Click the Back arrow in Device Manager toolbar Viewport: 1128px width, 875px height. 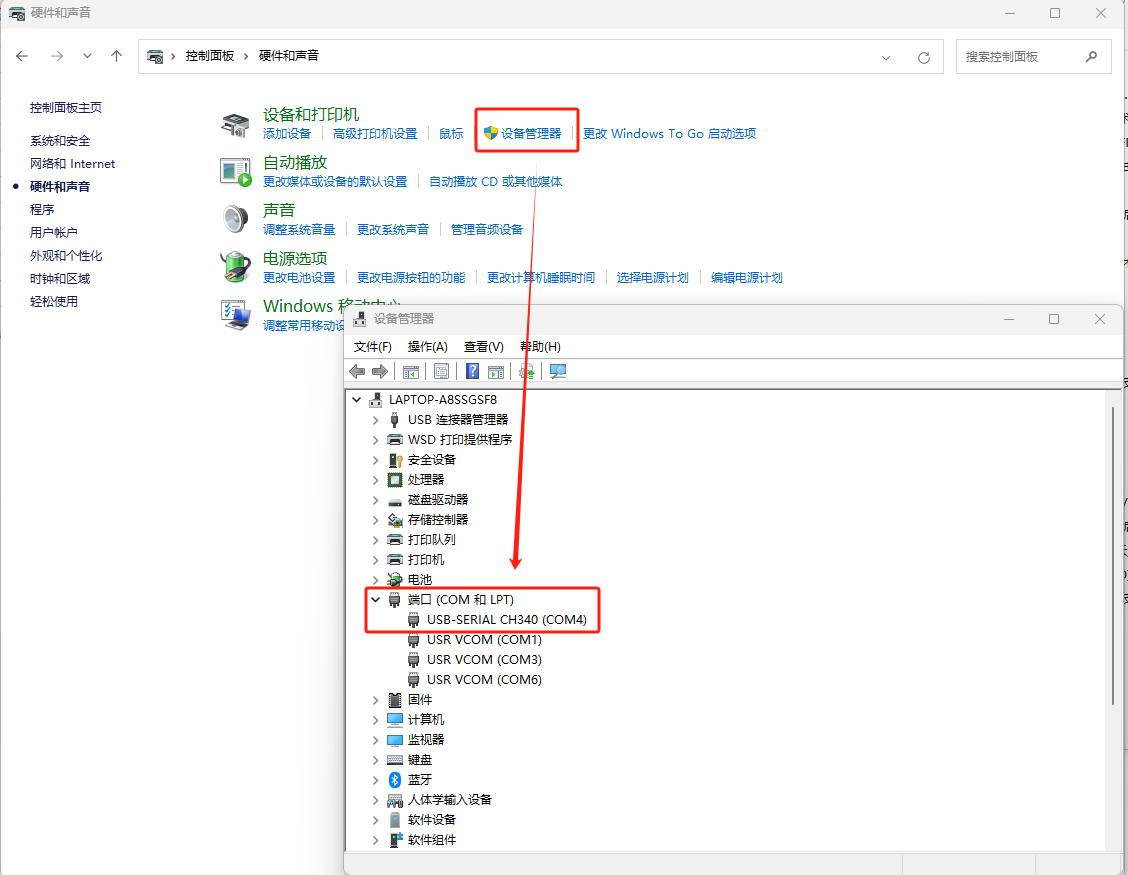[357, 371]
